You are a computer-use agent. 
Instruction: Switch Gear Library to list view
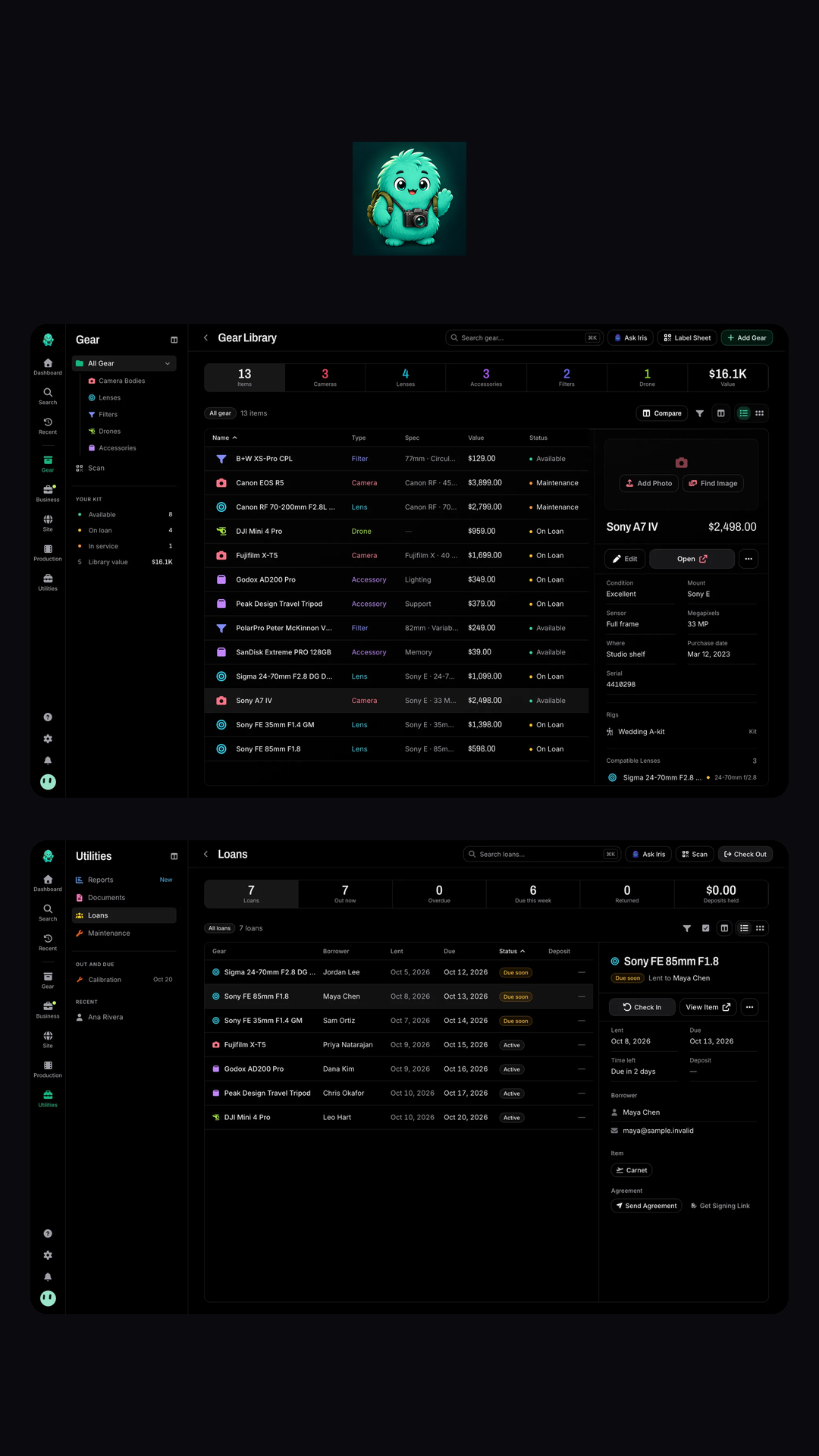point(743,413)
